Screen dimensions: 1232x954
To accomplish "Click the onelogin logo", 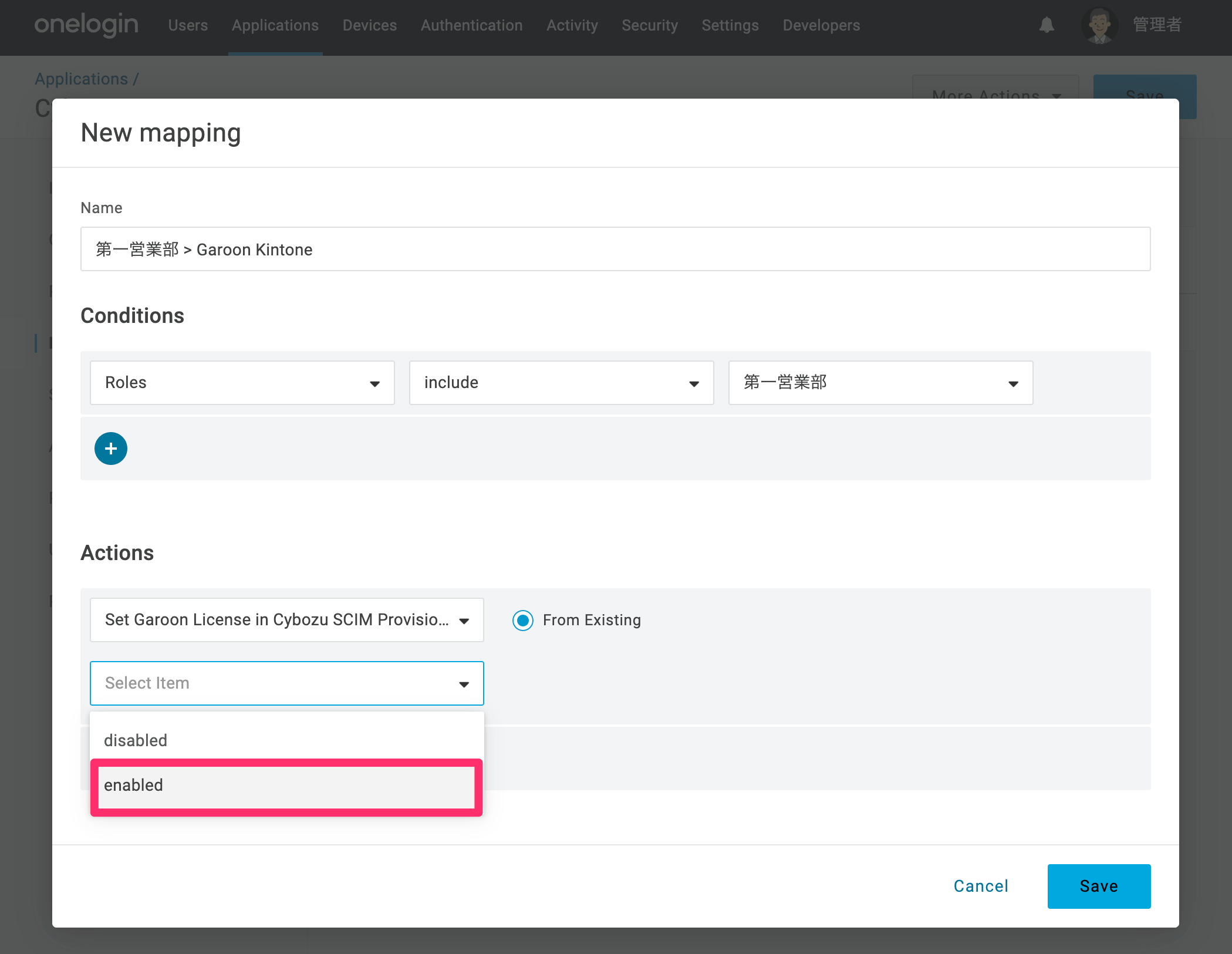I will 86,25.
